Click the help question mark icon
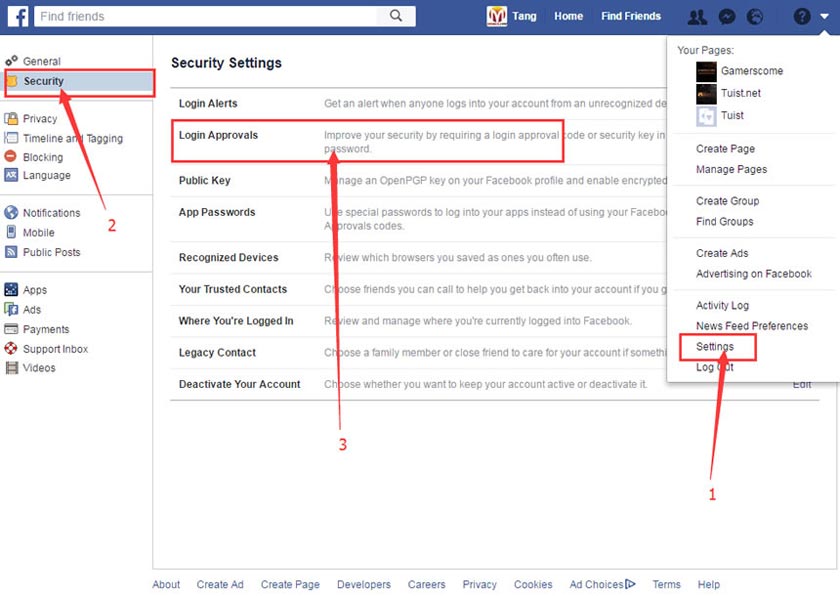Viewport: 840px width, 596px height. 801,17
